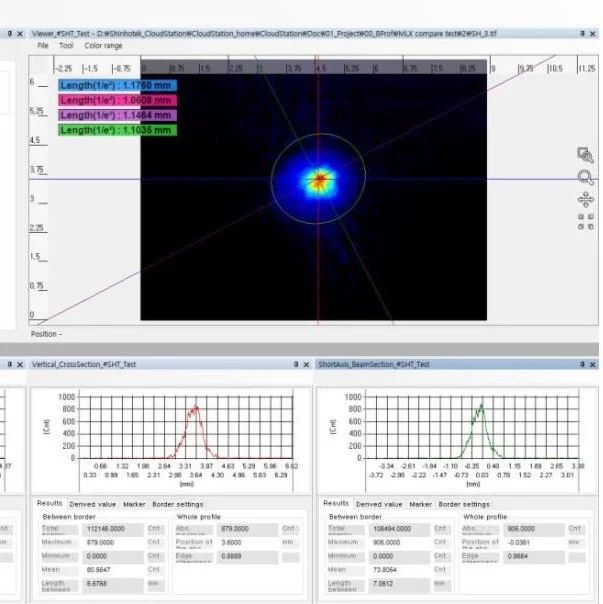The height and width of the screenshot is (604, 603).
Task: Click the red vertical profile peak
Action: click(x=197, y=407)
